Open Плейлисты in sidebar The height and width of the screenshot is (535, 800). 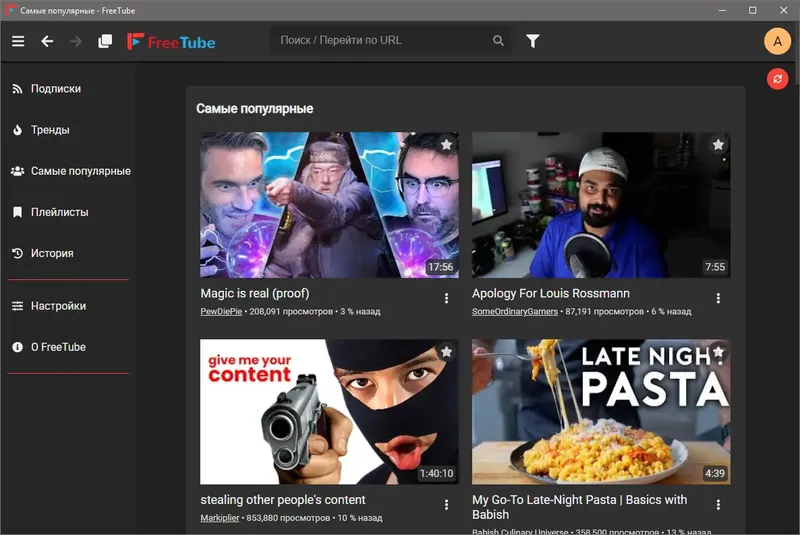click(x=68, y=212)
